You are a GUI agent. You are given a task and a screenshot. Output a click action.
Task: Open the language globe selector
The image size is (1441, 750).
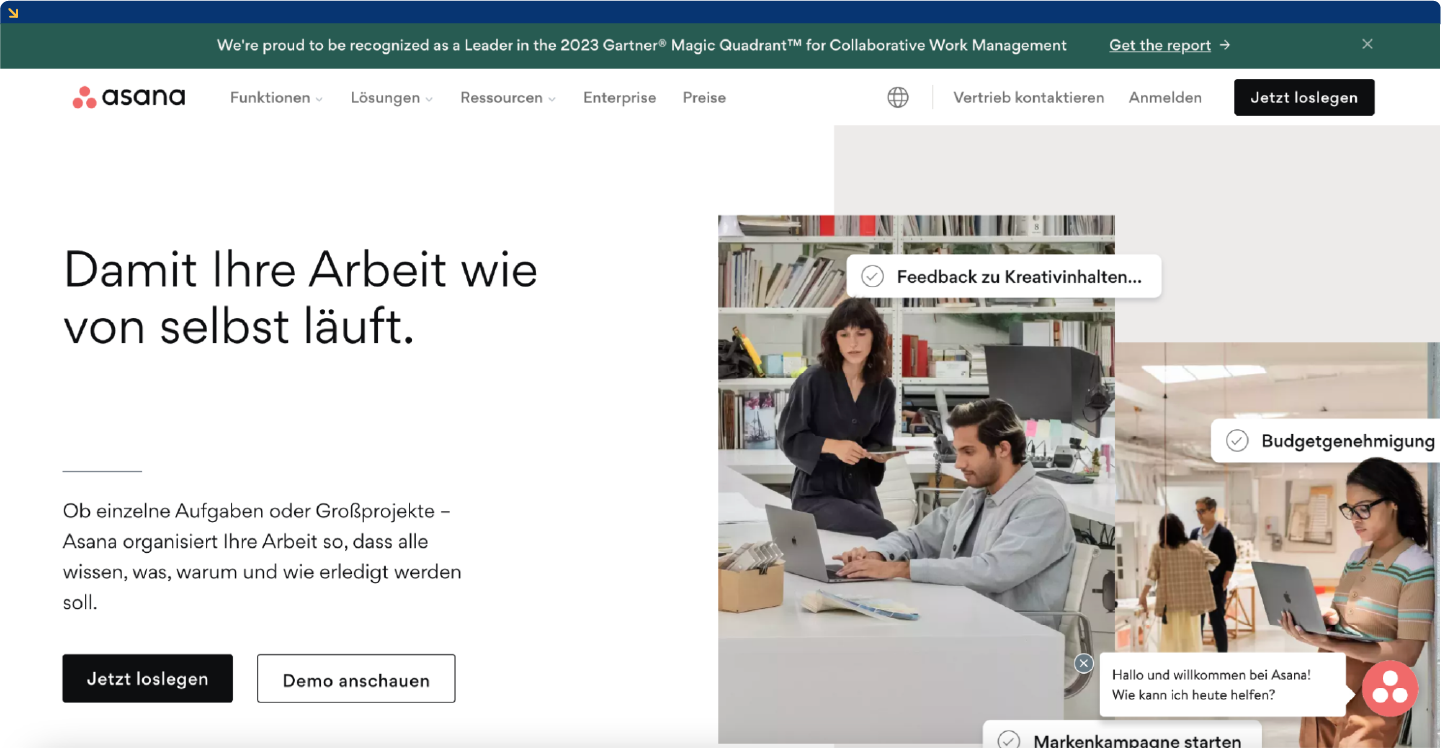tap(898, 97)
